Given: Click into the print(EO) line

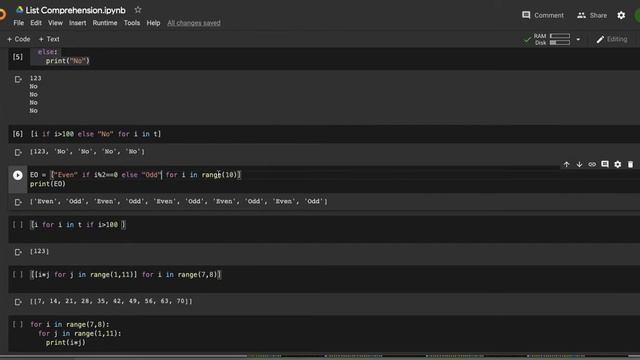Looking at the screenshot, I should coord(48,184).
